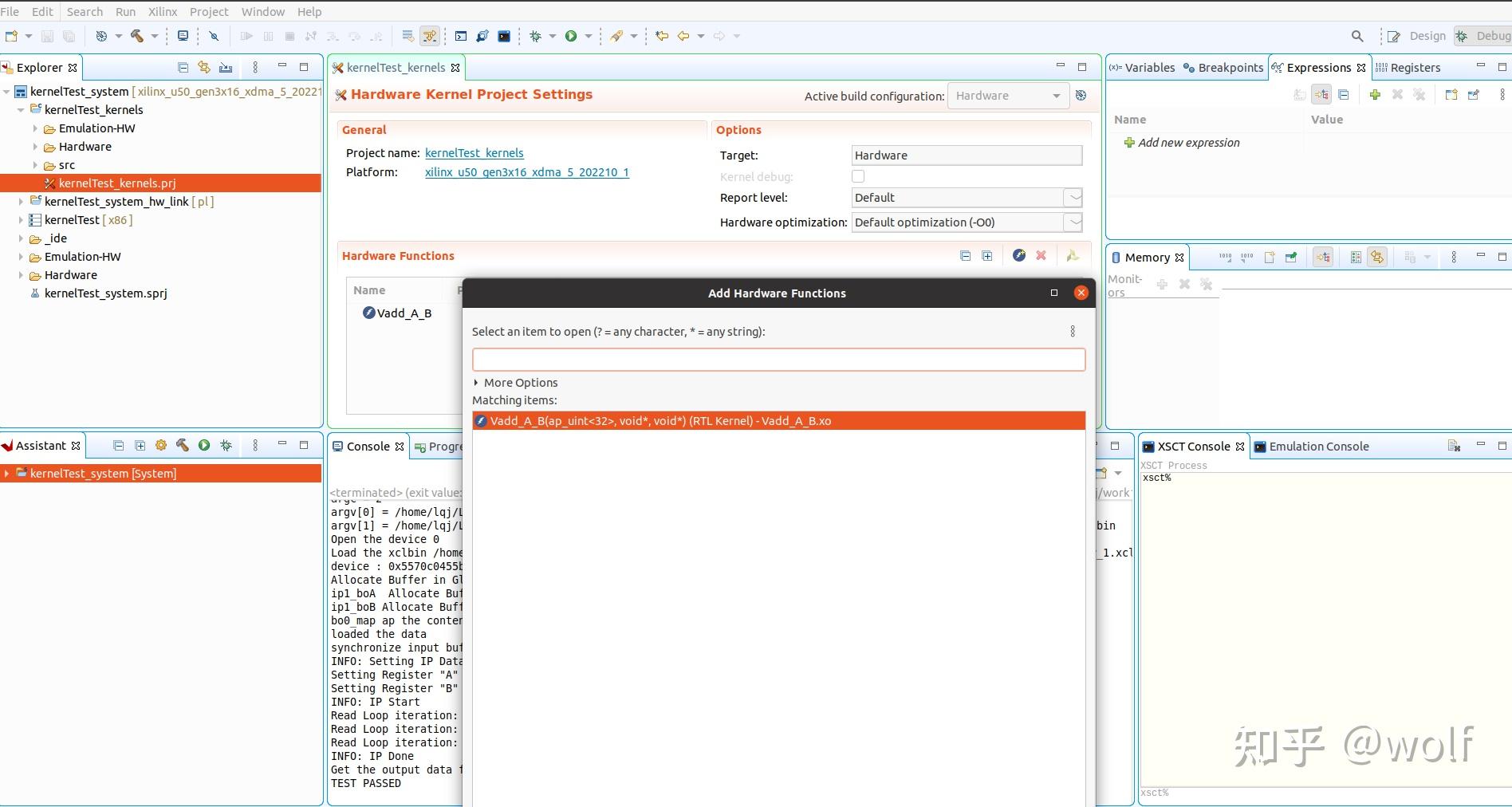Open the xilinx_u50_gen3x16_xdma platform link
Viewport: 1512px width, 807px height.
pos(526,172)
